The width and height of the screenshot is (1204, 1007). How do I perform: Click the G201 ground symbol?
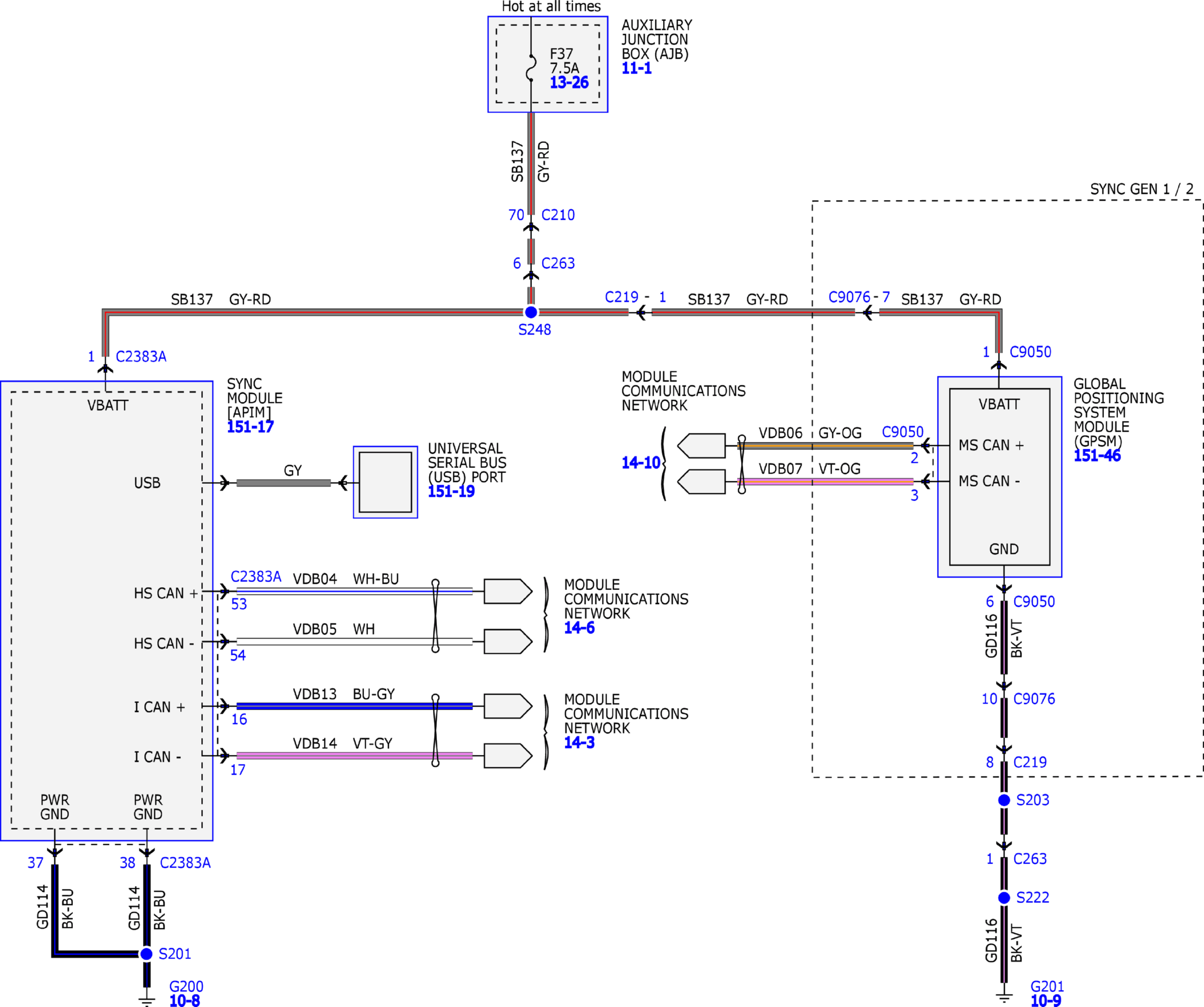tap(1004, 997)
